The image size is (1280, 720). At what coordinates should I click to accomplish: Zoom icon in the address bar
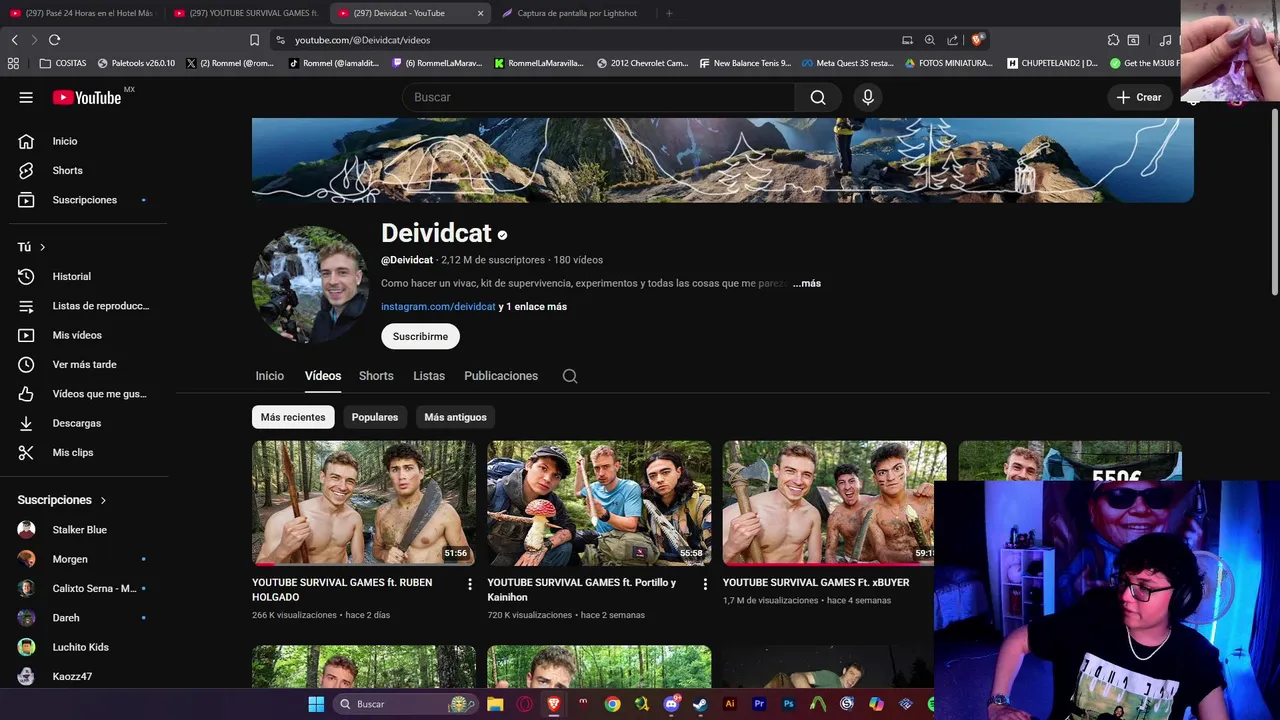(930, 40)
